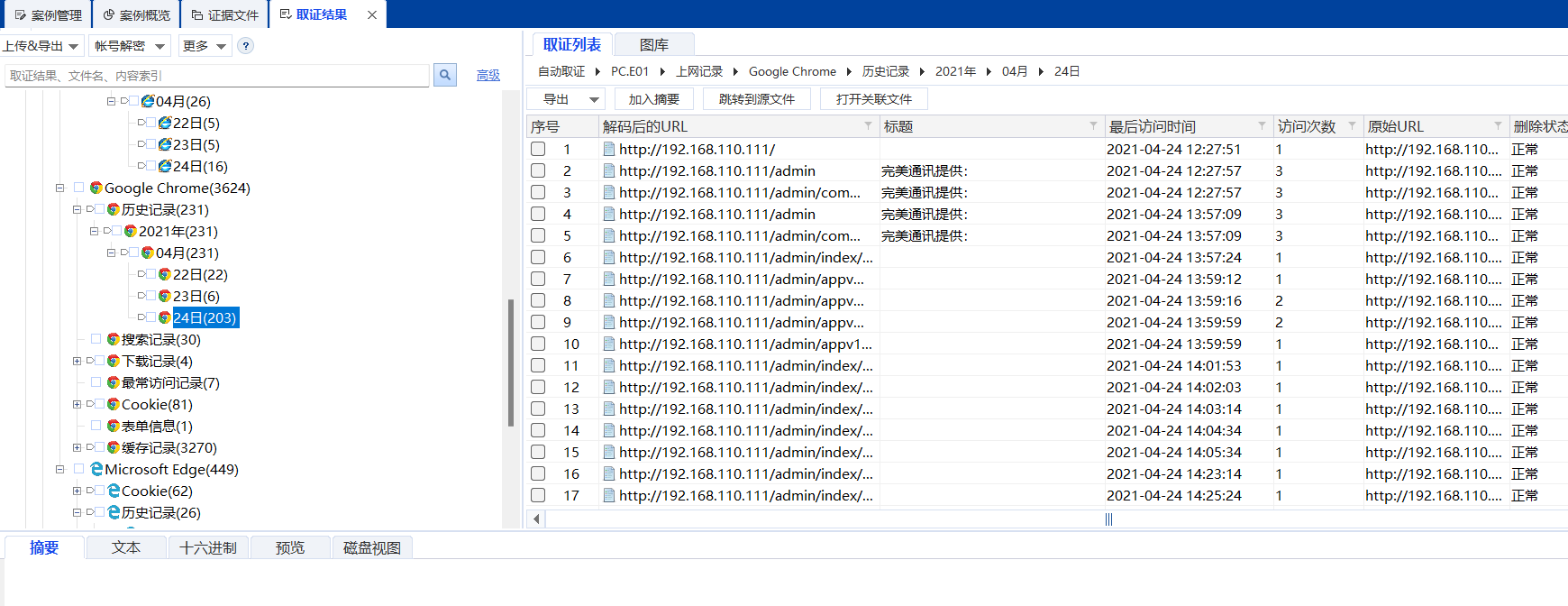Screen dimensions: 1568x606
Task: Click filter icon on 解码后的URL column
Action: pos(868,125)
